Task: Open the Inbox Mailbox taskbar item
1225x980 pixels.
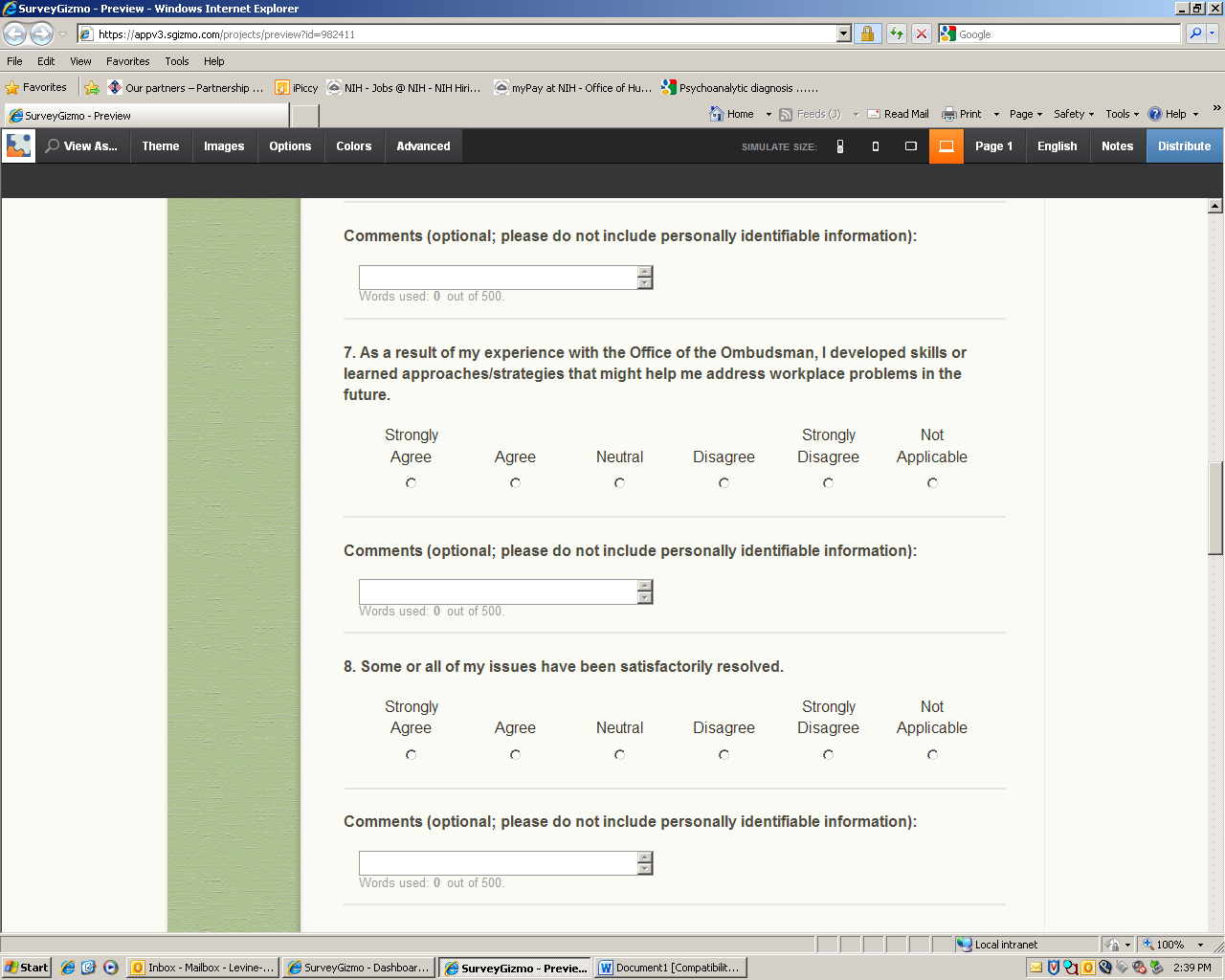Action: click(203, 968)
